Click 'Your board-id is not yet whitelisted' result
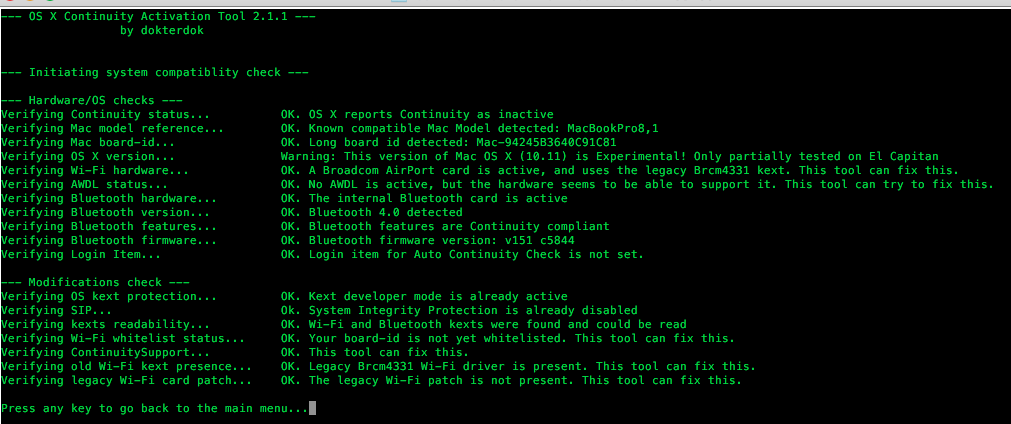Screen dimensions: 1011x424 pos(508,338)
